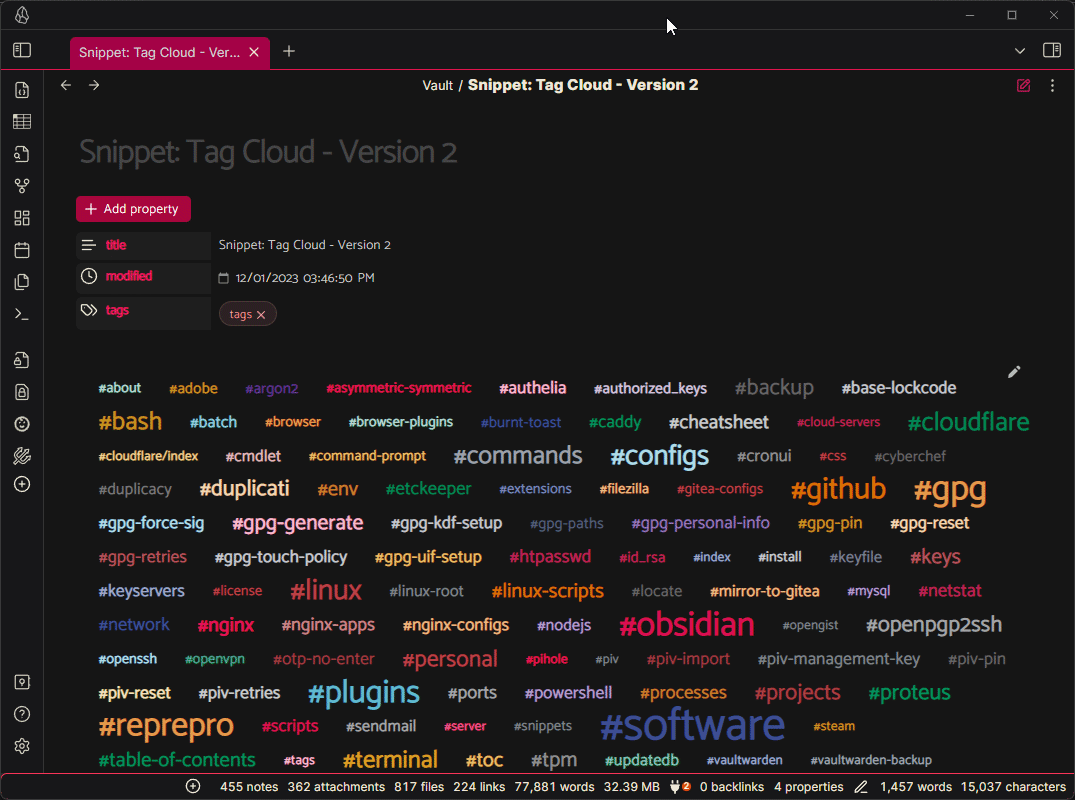Open the #reprepro tag
1075x800 pixels.
(166, 726)
